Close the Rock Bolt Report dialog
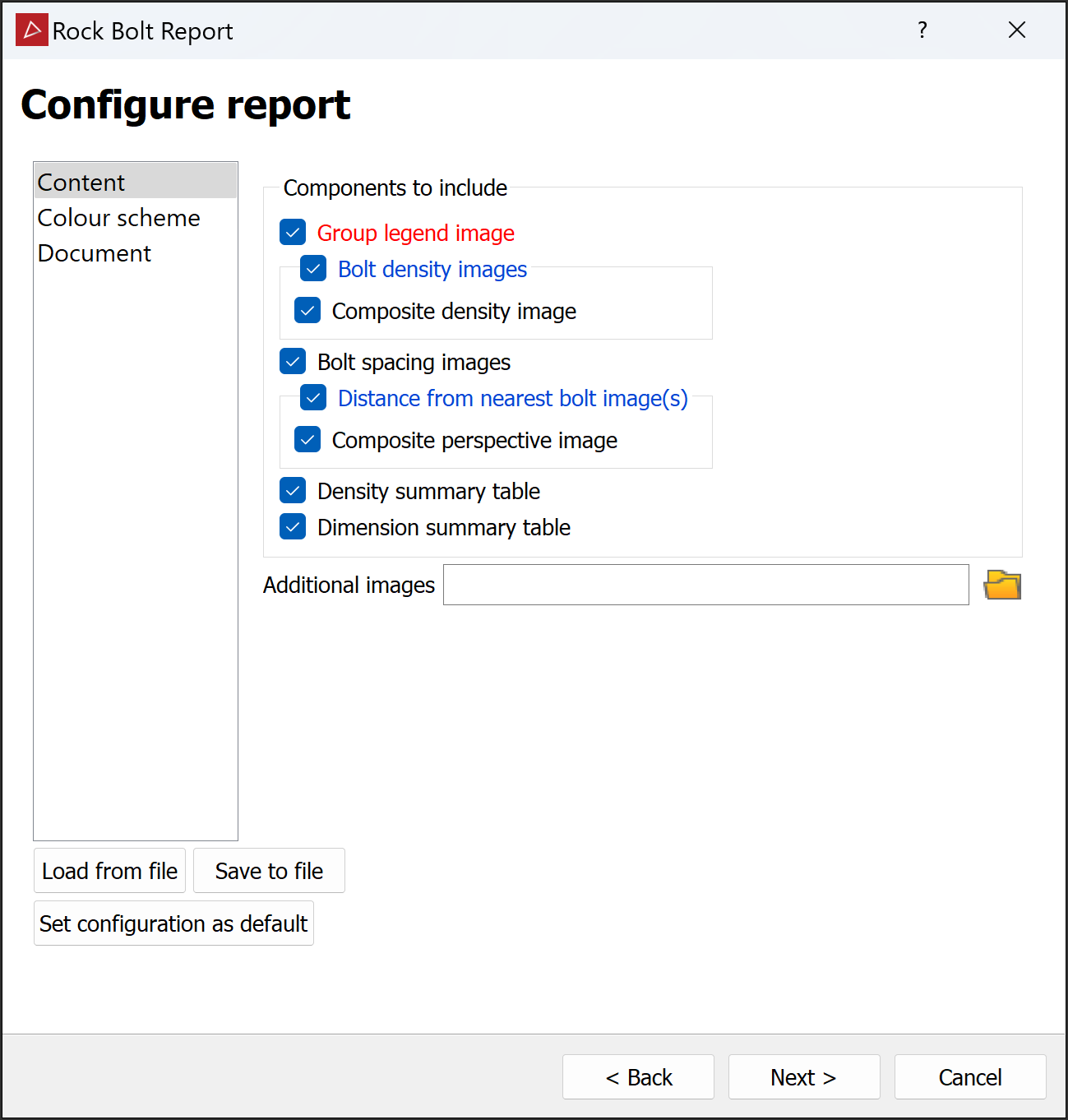This screenshot has width=1068, height=1120. (1016, 30)
